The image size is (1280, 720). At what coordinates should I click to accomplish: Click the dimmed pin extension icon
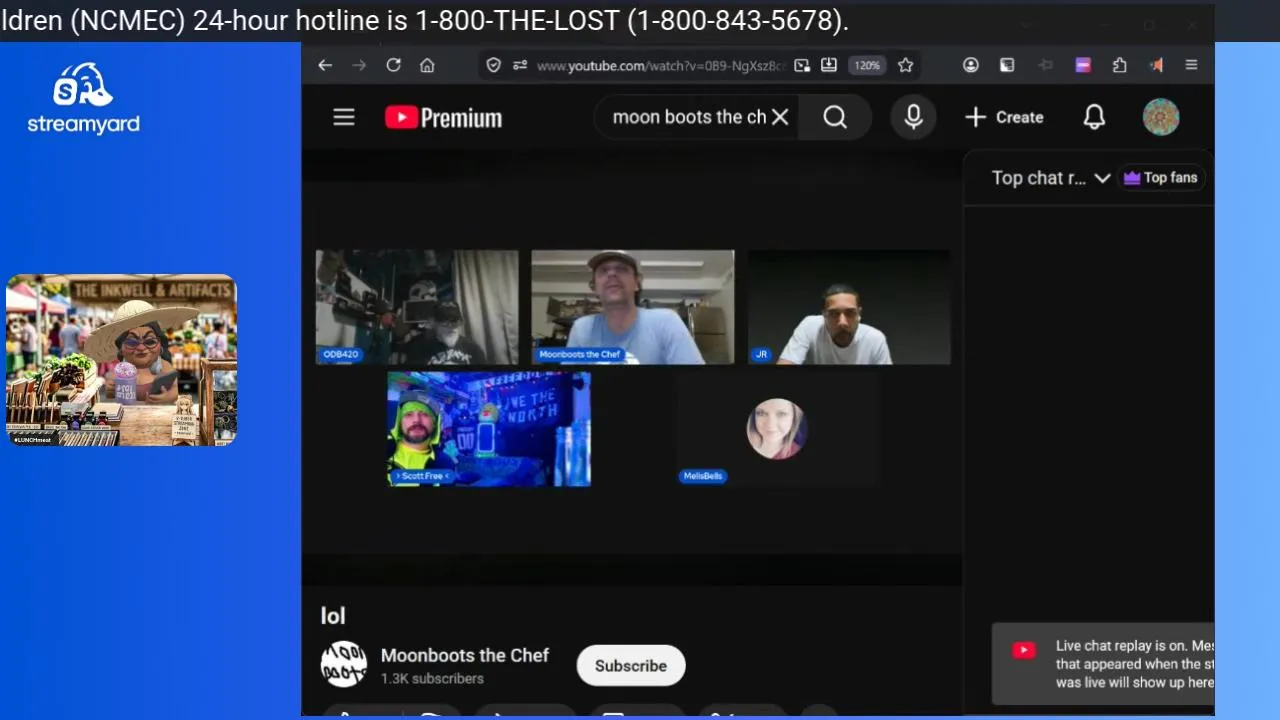pos(1046,65)
